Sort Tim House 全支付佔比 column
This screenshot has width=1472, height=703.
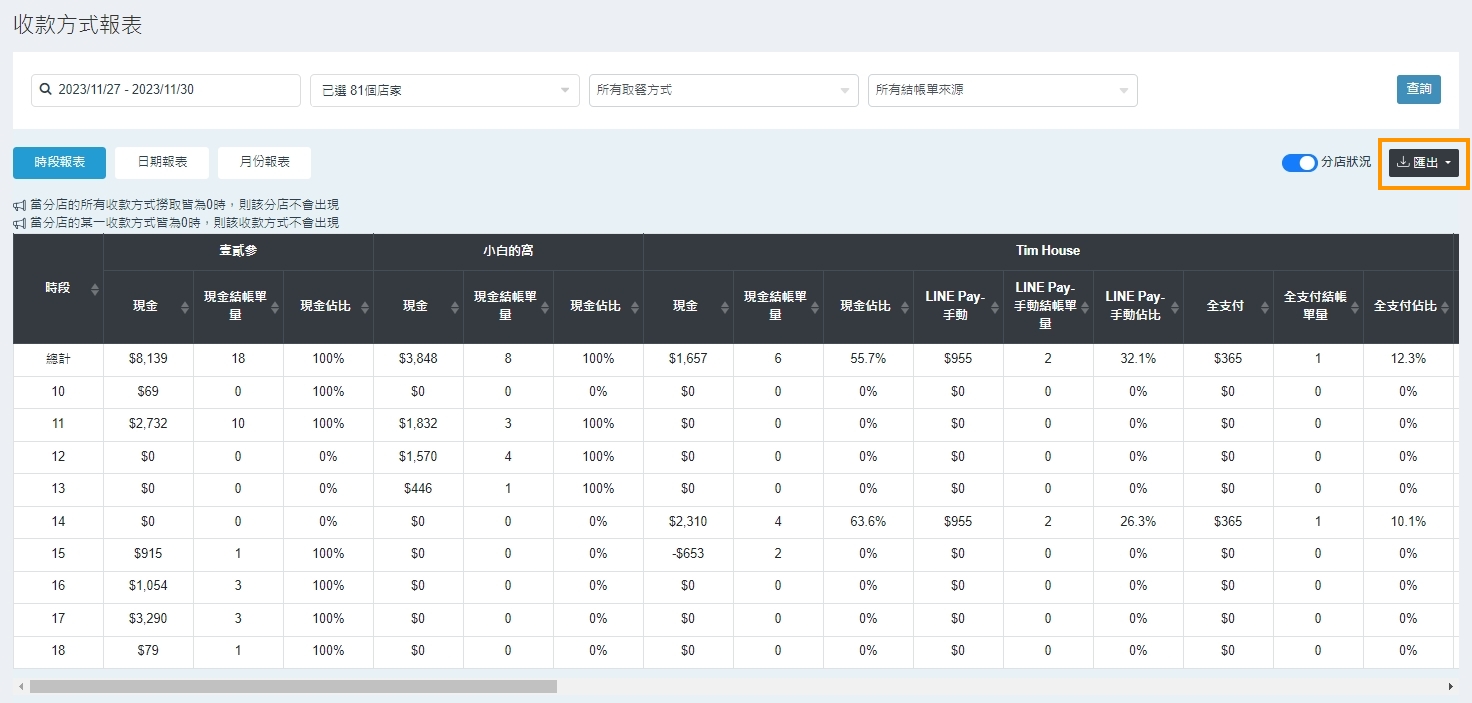click(1445, 307)
